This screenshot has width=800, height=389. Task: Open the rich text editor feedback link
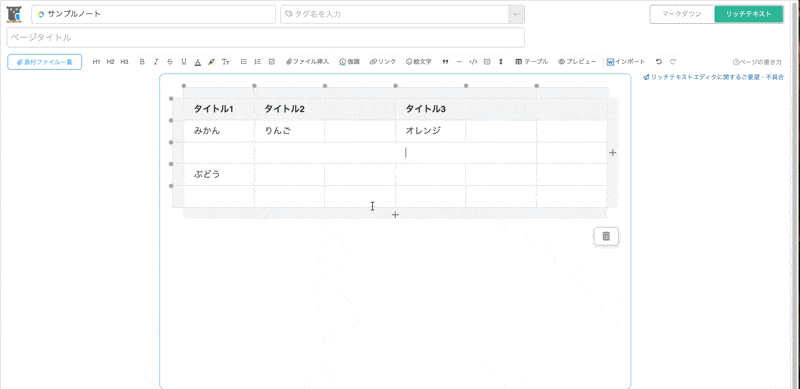(713, 78)
